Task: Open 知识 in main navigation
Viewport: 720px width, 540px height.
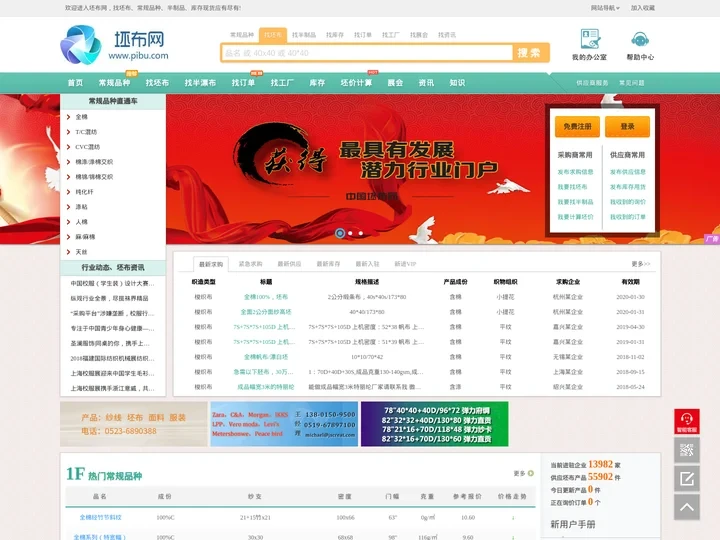Action: 457,83
